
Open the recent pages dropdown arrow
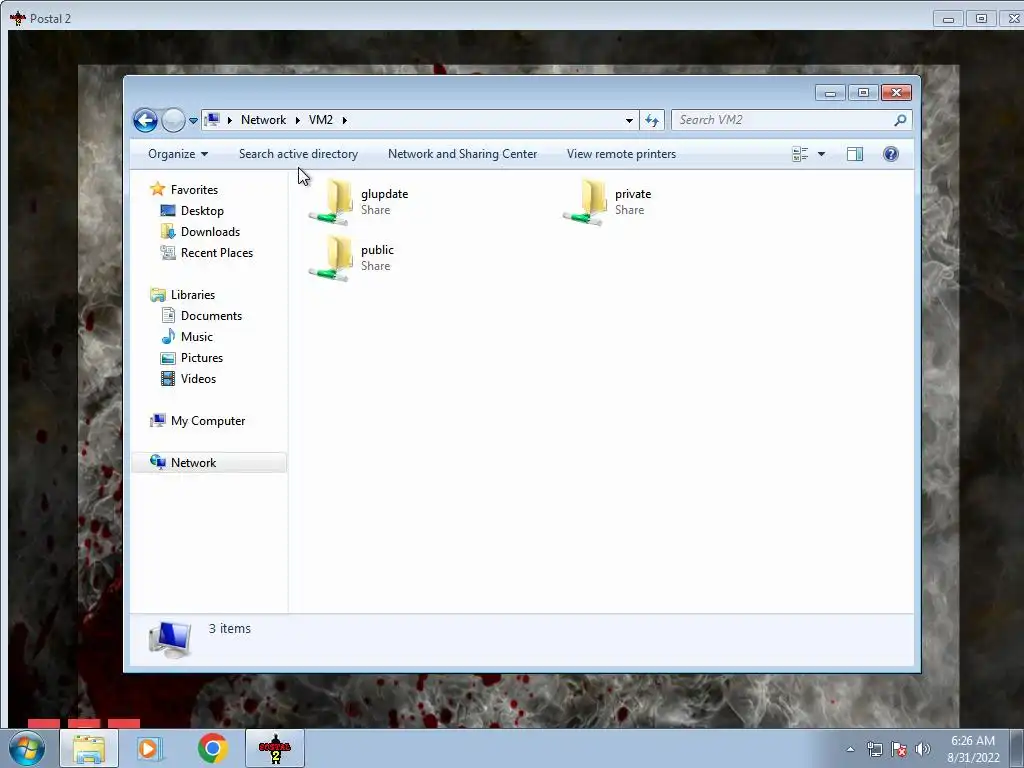pos(193,120)
